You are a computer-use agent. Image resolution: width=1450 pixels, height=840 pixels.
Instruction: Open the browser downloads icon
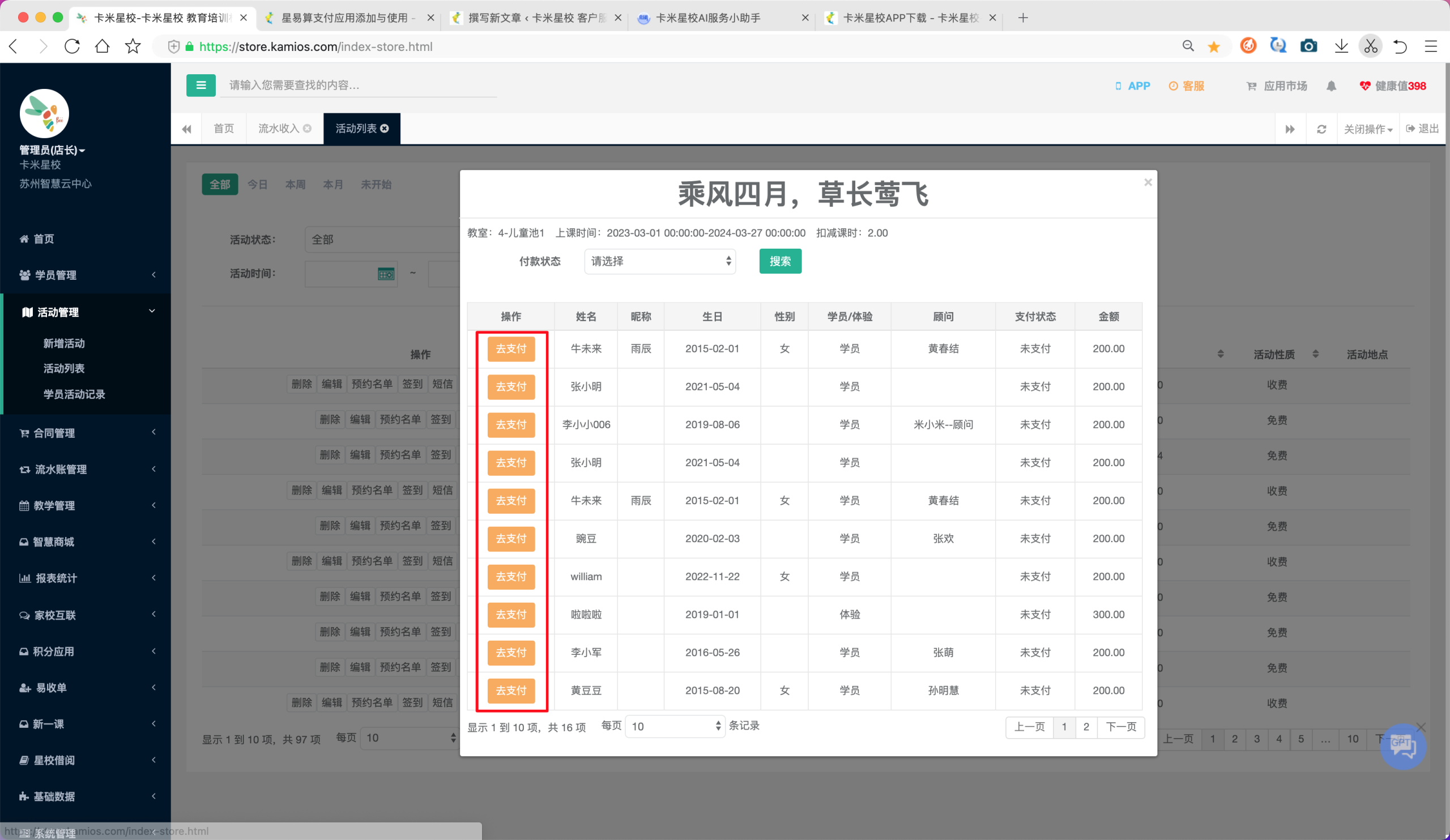pyautogui.click(x=1341, y=46)
